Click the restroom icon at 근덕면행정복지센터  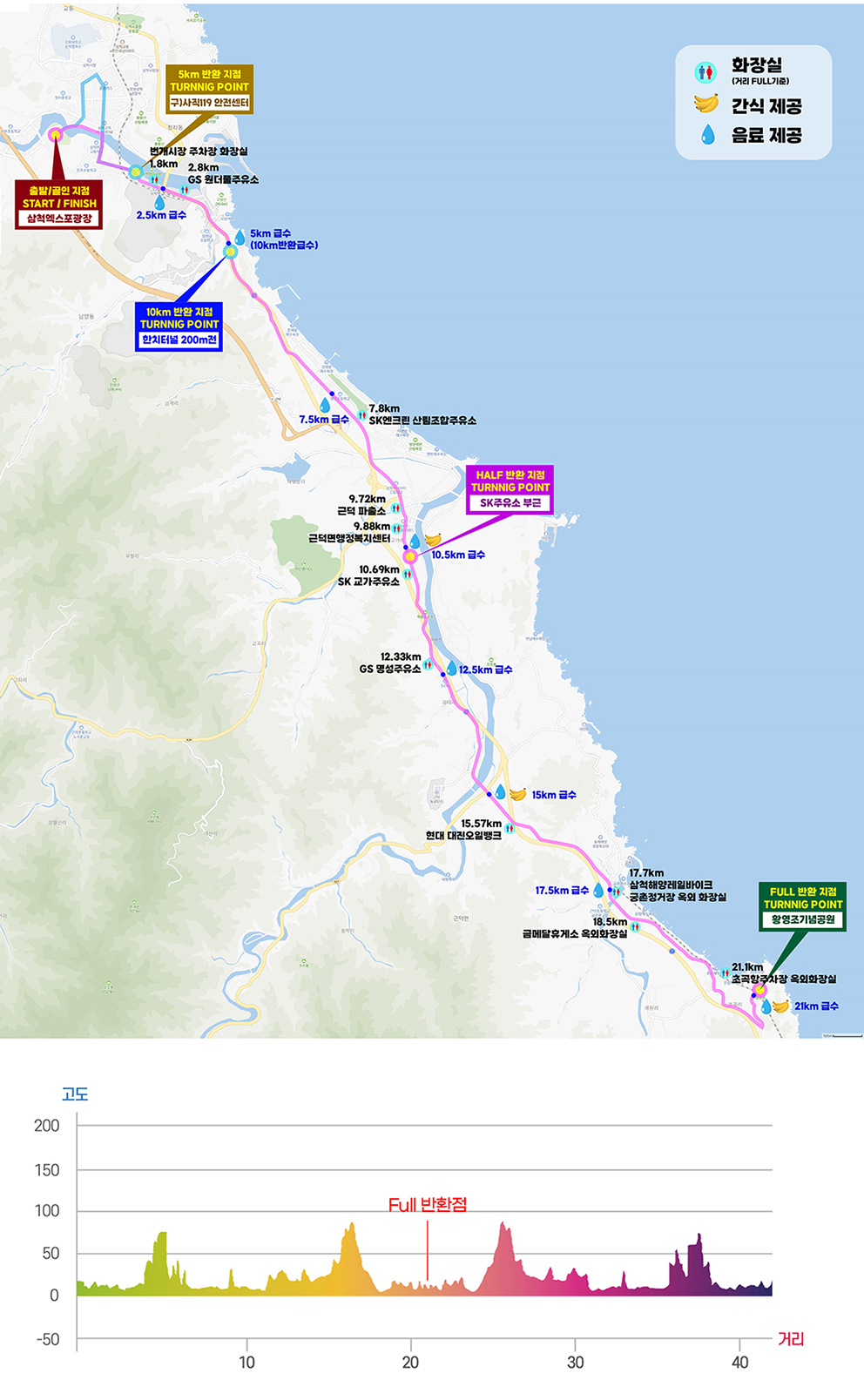(x=397, y=528)
